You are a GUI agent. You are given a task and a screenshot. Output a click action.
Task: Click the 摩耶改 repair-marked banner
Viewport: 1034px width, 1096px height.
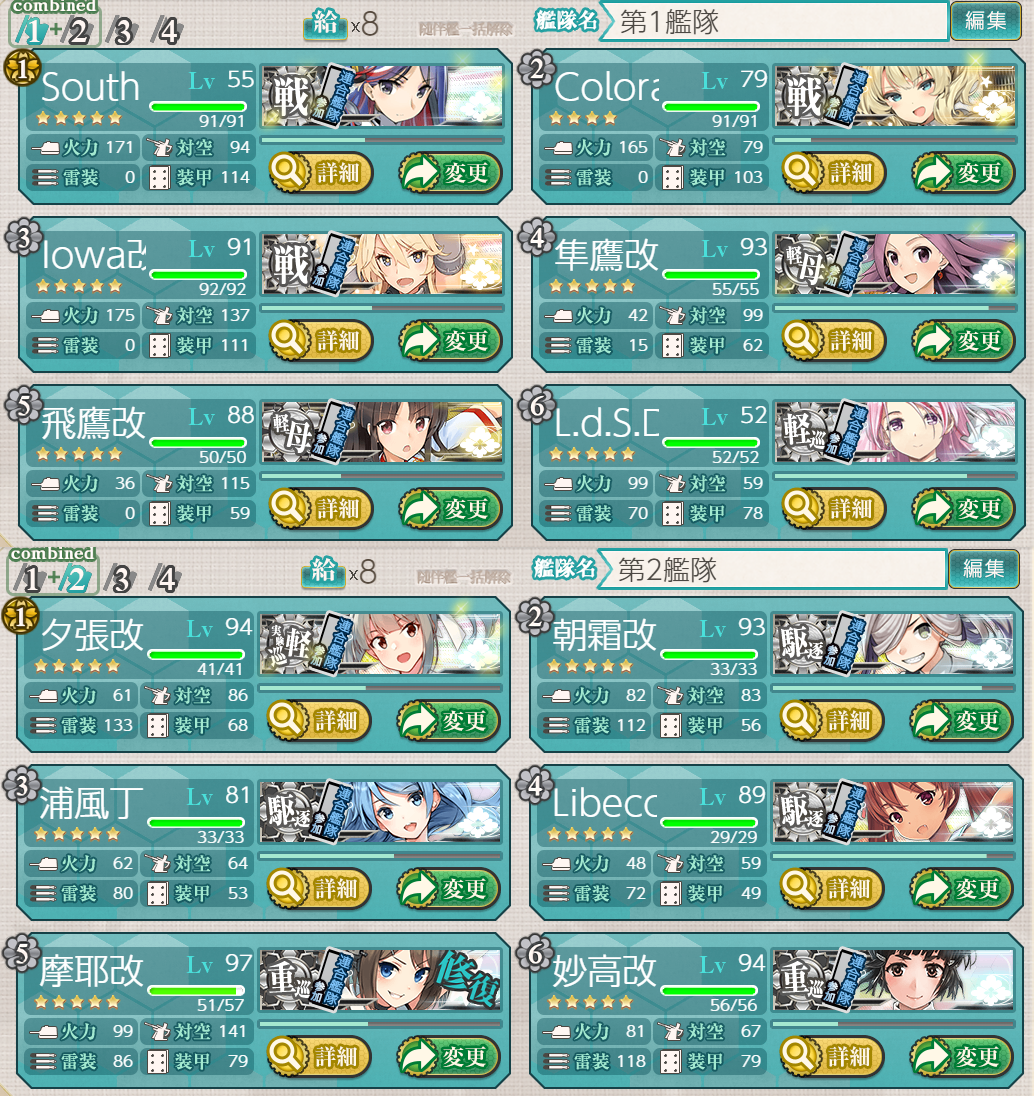[380, 979]
